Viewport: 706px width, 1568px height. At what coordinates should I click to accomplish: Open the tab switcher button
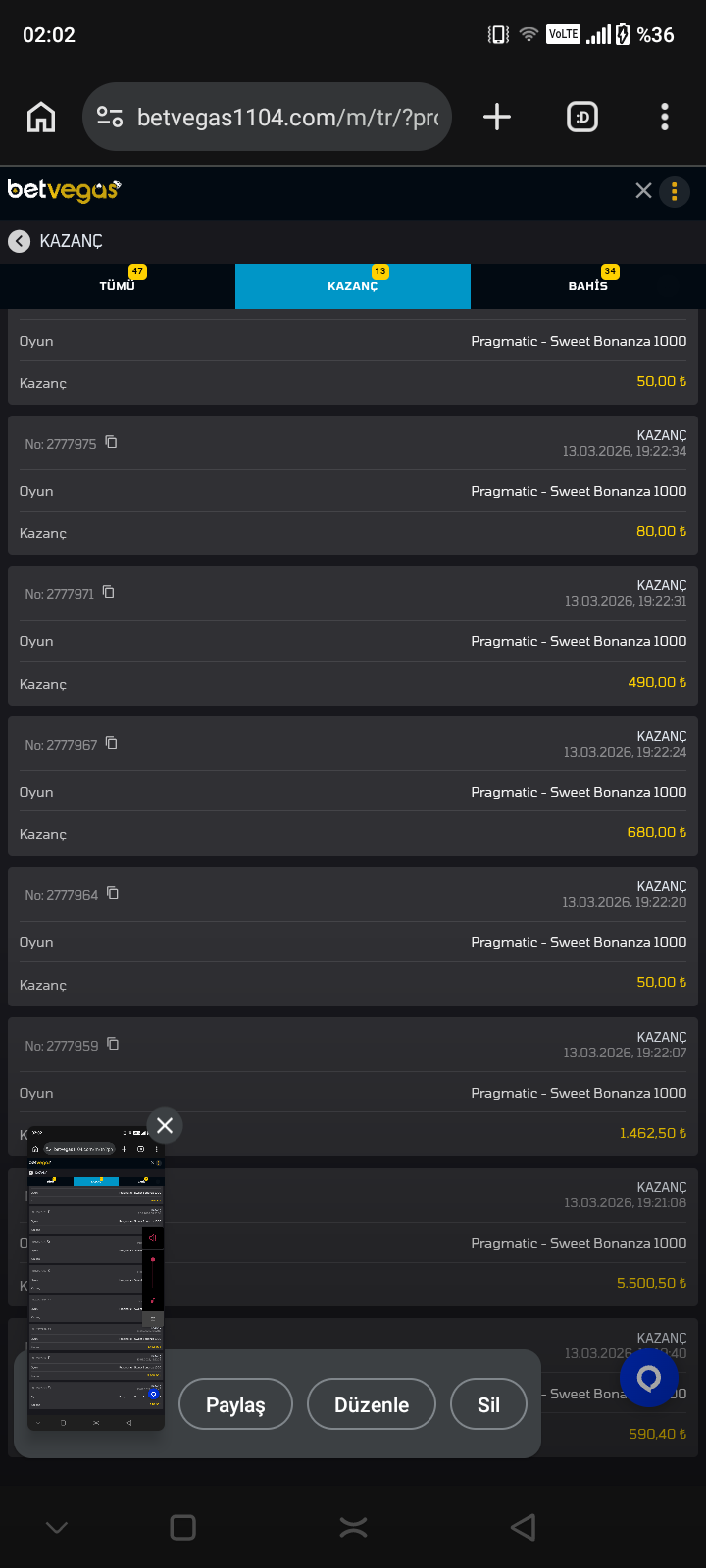[x=582, y=118]
